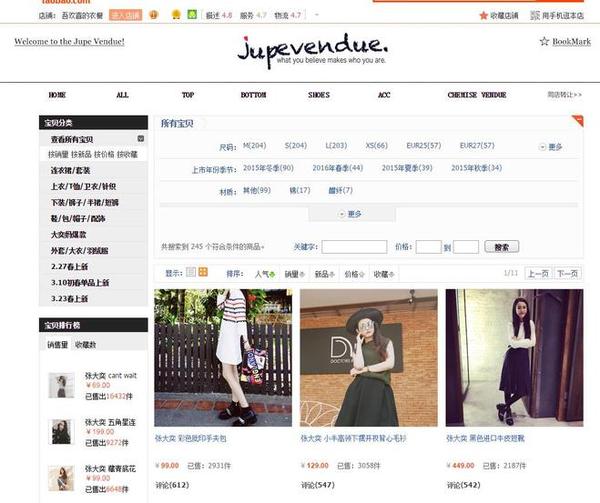Image resolution: width=600 pixels, height=503 pixels.
Task: Expand 更多 size options in 尺码 row
Action: point(551,147)
